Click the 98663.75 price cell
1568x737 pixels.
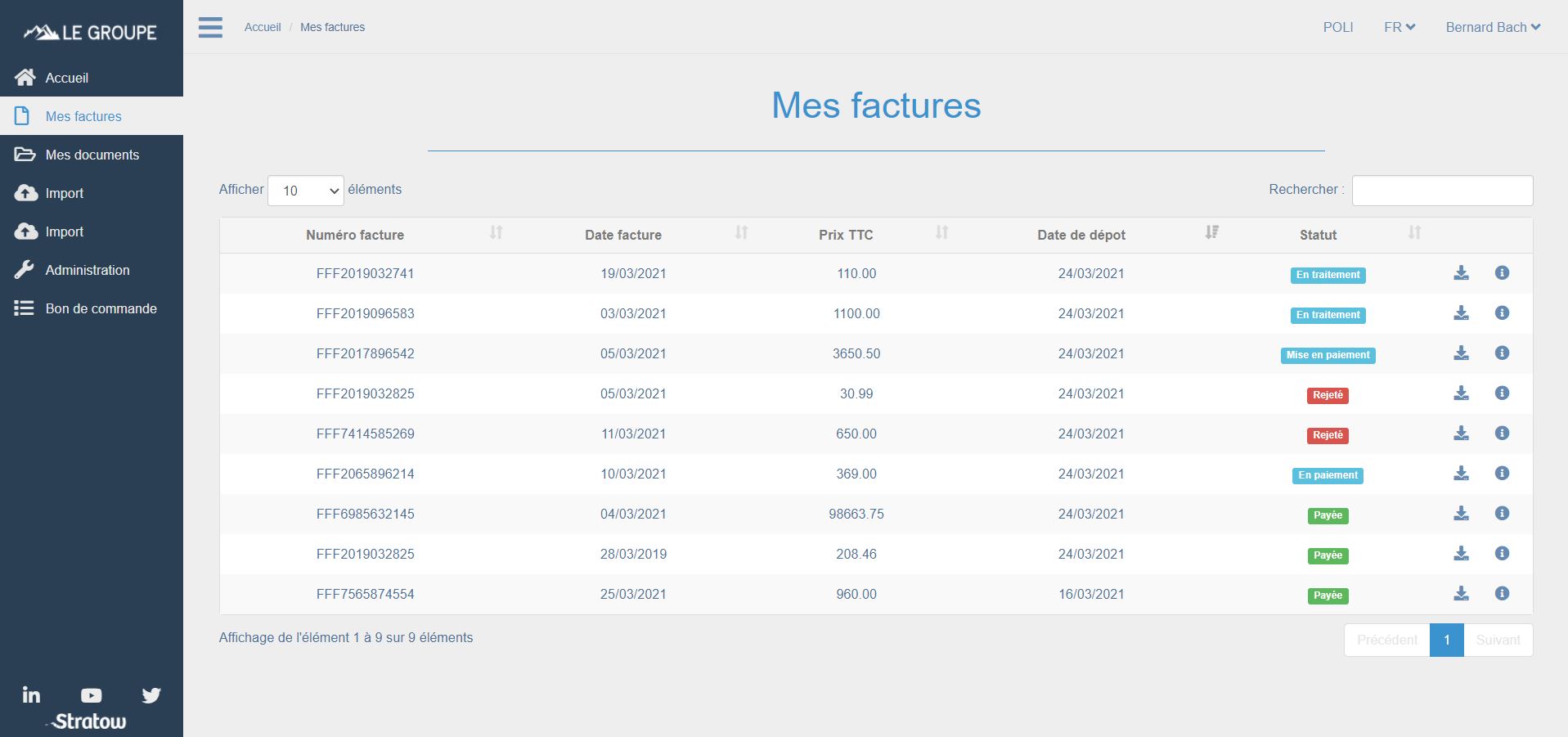pyautogui.click(x=856, y=514)
